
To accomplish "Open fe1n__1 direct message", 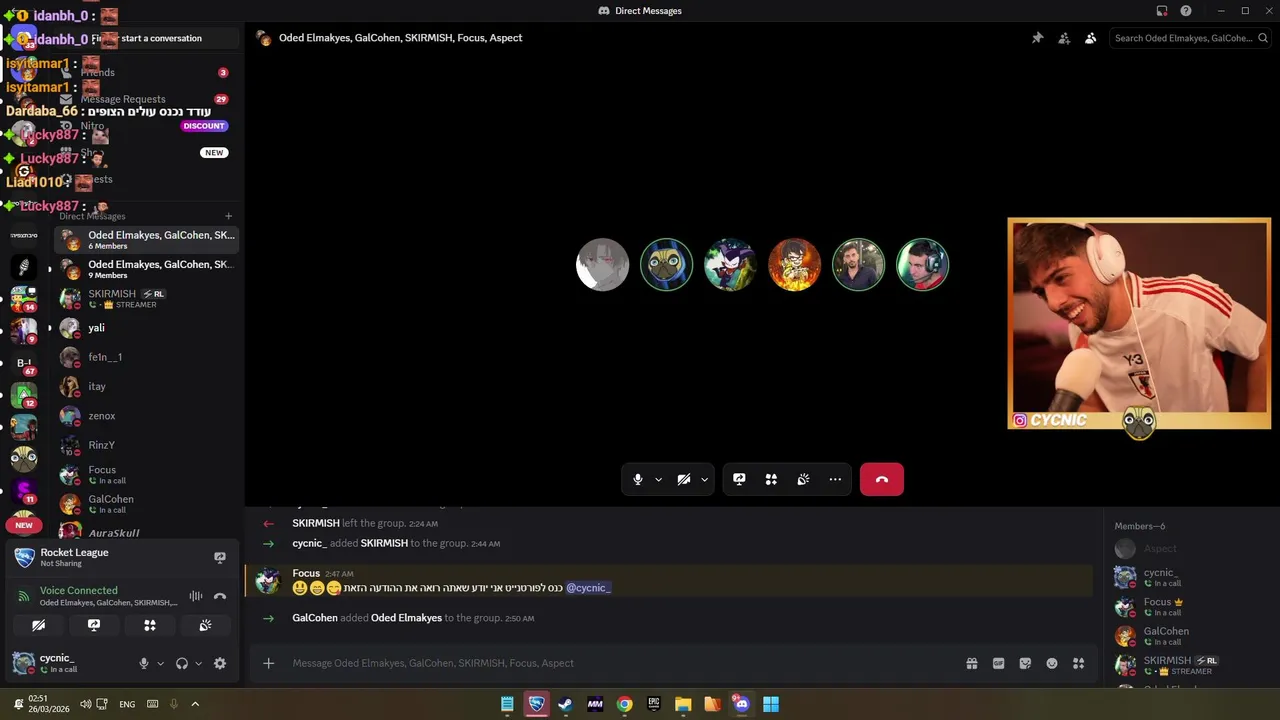I will (145, 357).
